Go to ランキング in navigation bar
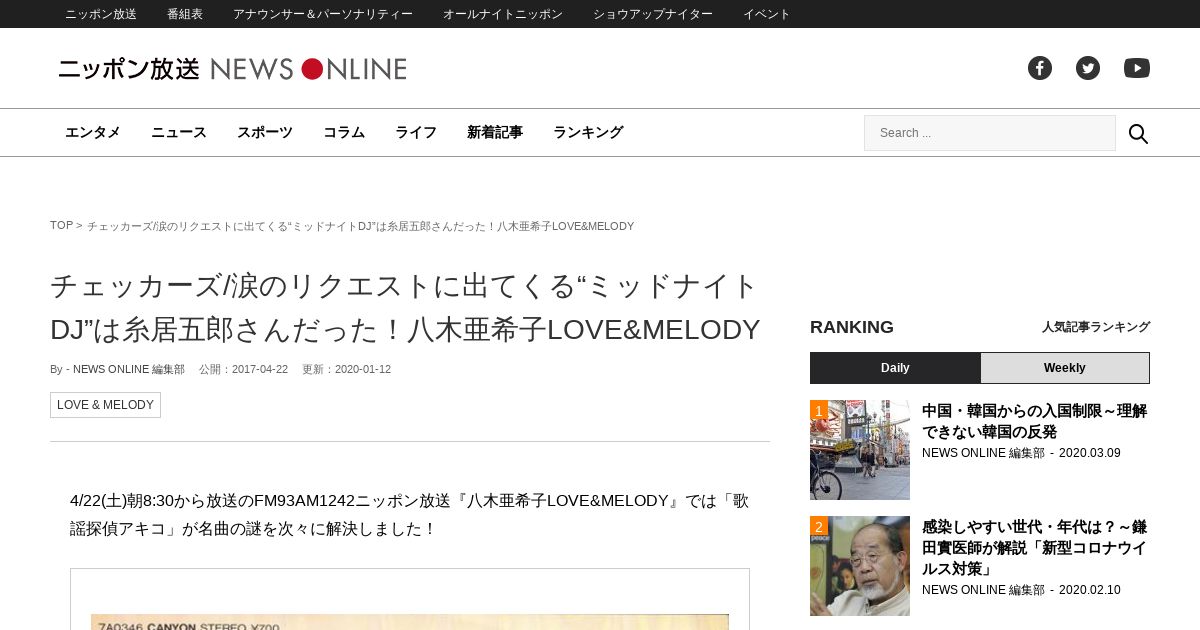The image size is (1200, 630). coord(588,132)
